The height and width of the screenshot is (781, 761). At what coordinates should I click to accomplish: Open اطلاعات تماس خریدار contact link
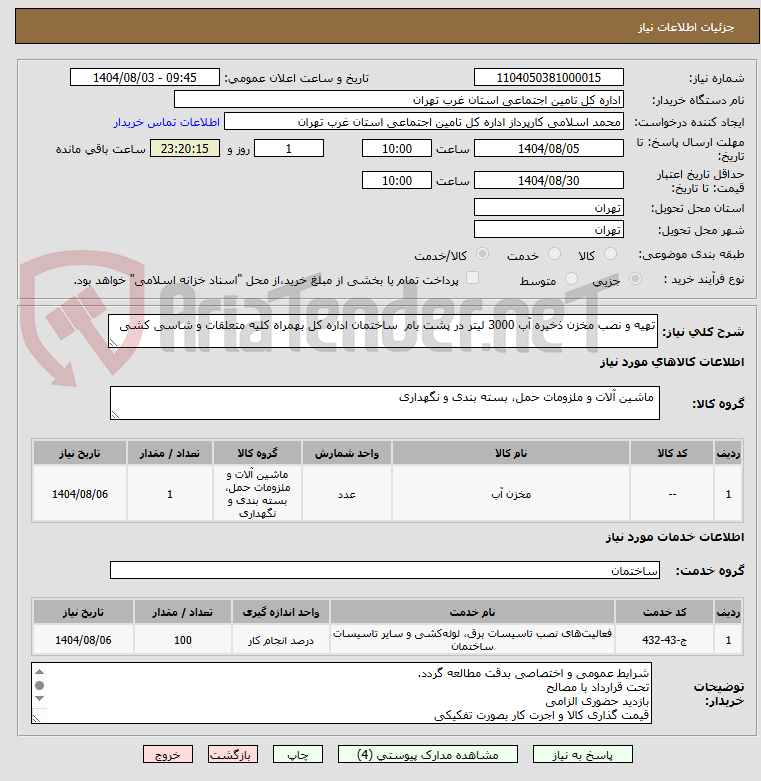(x=166, y=122)
